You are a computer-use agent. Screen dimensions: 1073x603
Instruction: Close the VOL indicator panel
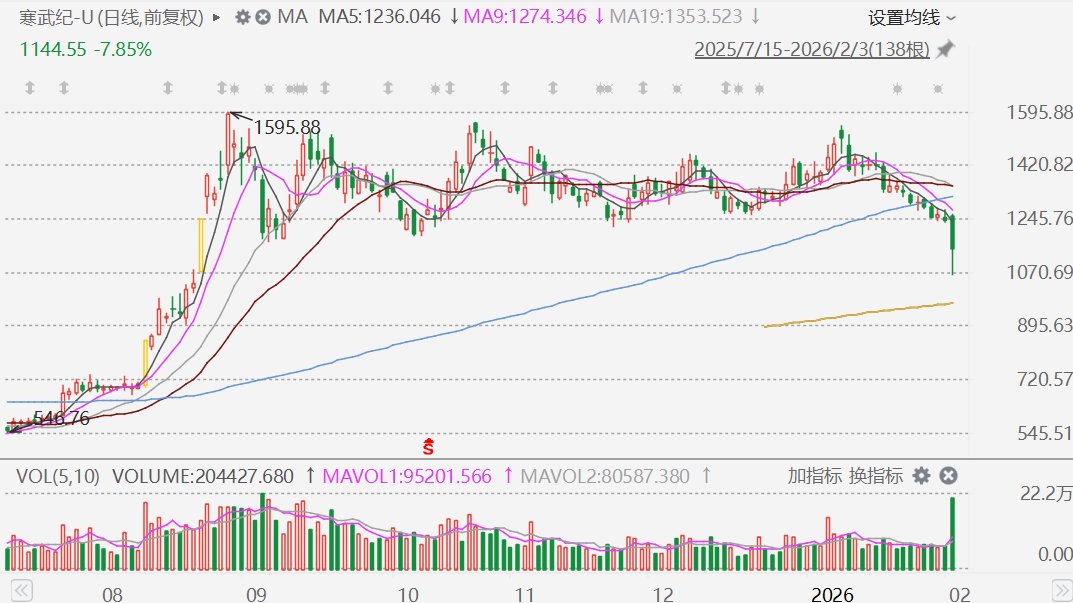pyautogui.click(x=949, y=476)
